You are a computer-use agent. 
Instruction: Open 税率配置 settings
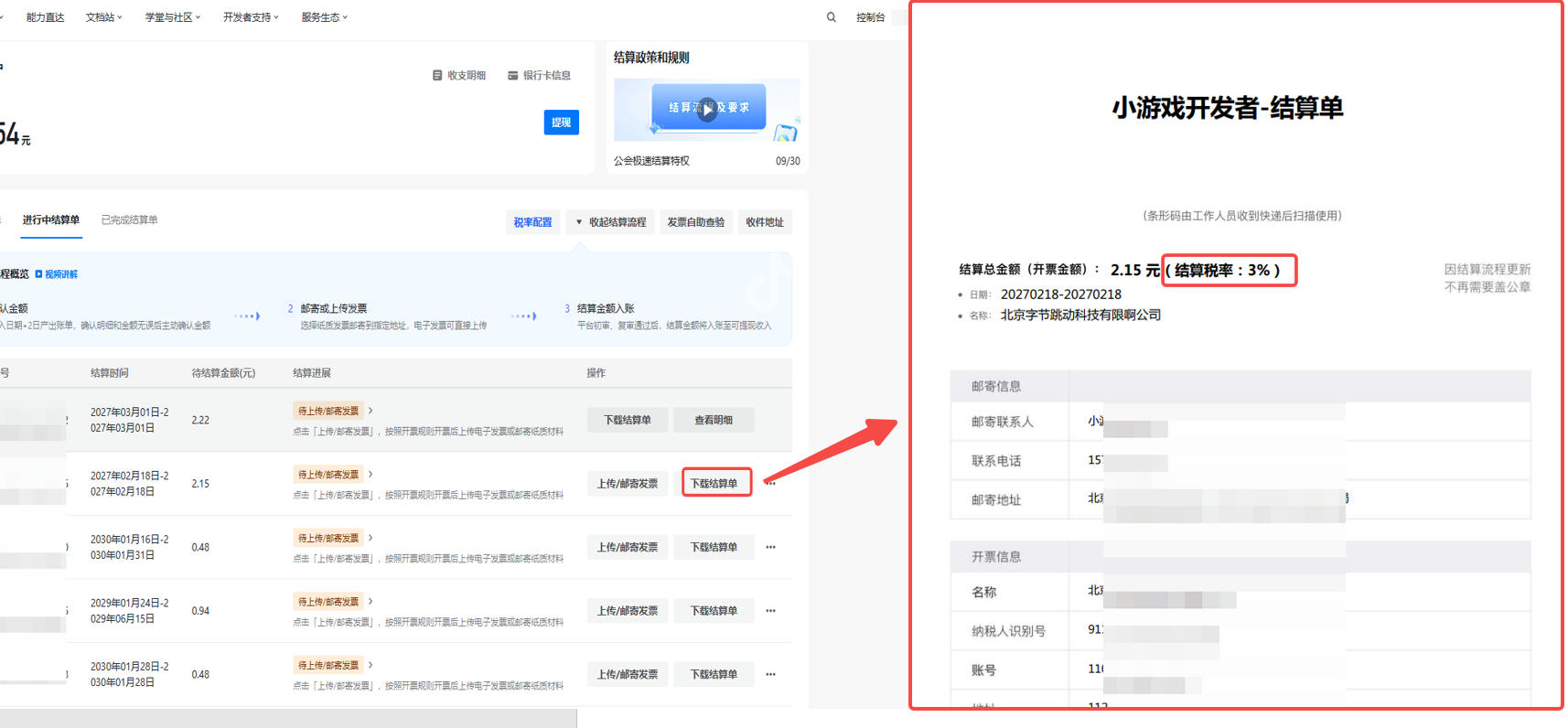click(532, 222)
